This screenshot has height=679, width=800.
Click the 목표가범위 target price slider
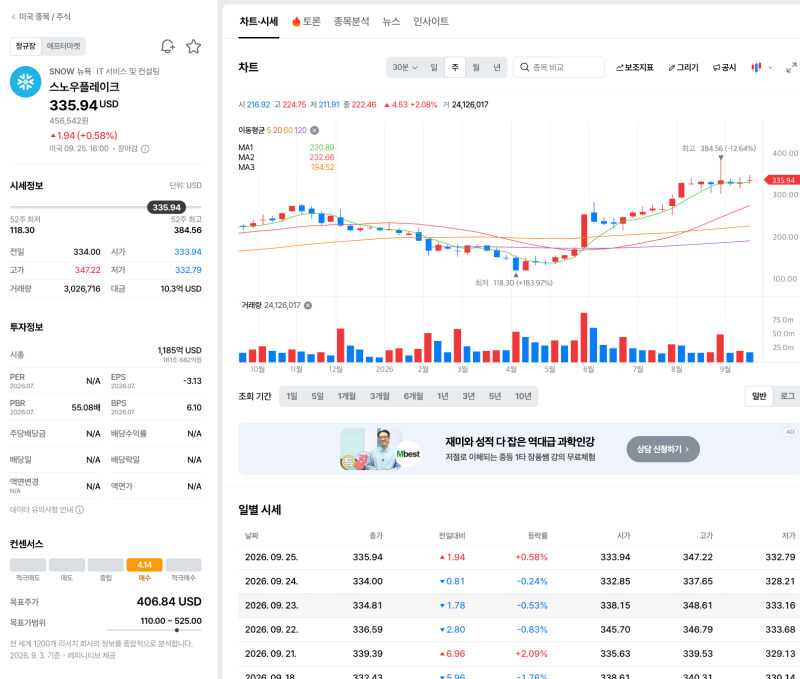[x=154, y=630]
